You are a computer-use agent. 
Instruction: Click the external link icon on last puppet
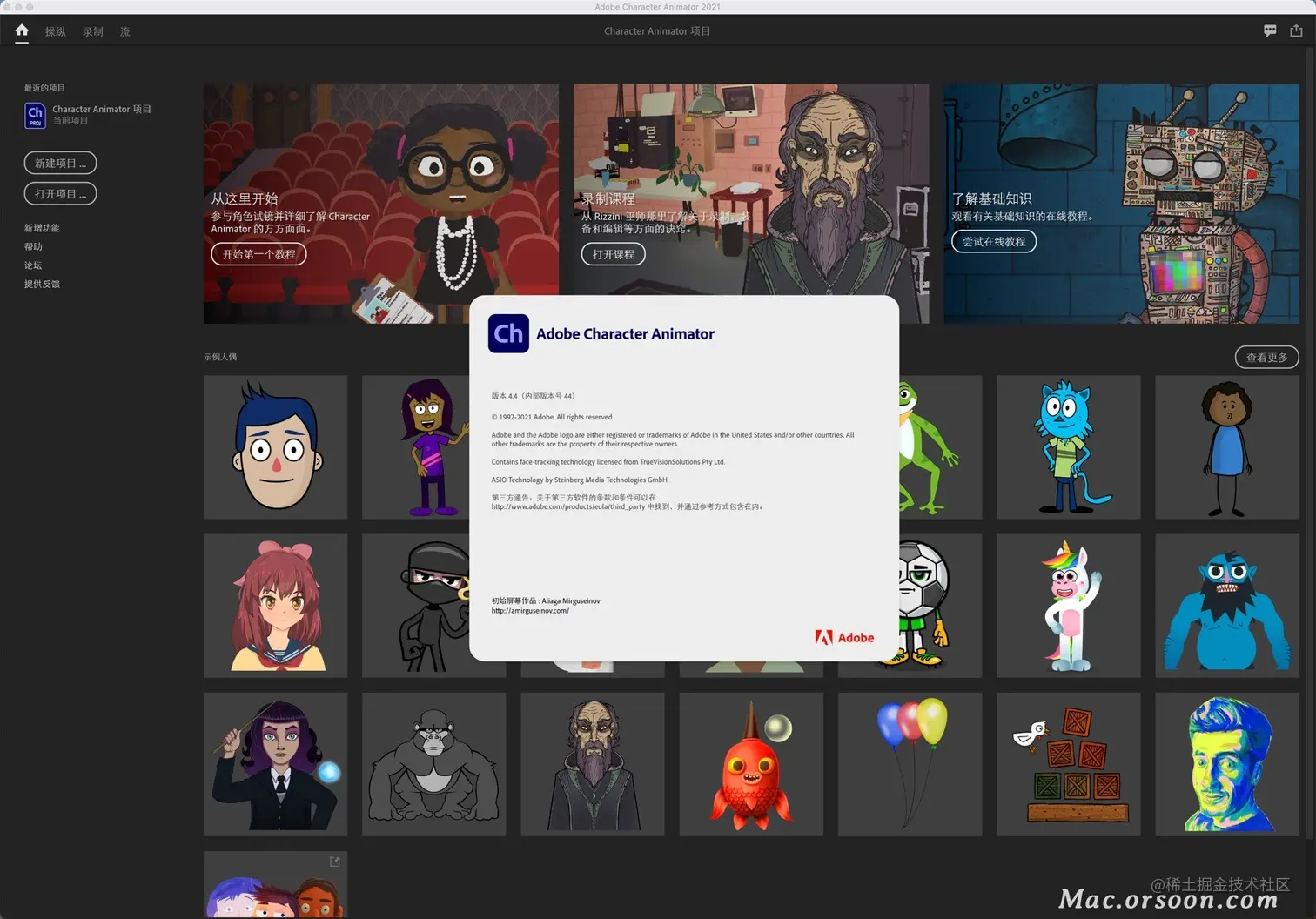click(335, 862)
